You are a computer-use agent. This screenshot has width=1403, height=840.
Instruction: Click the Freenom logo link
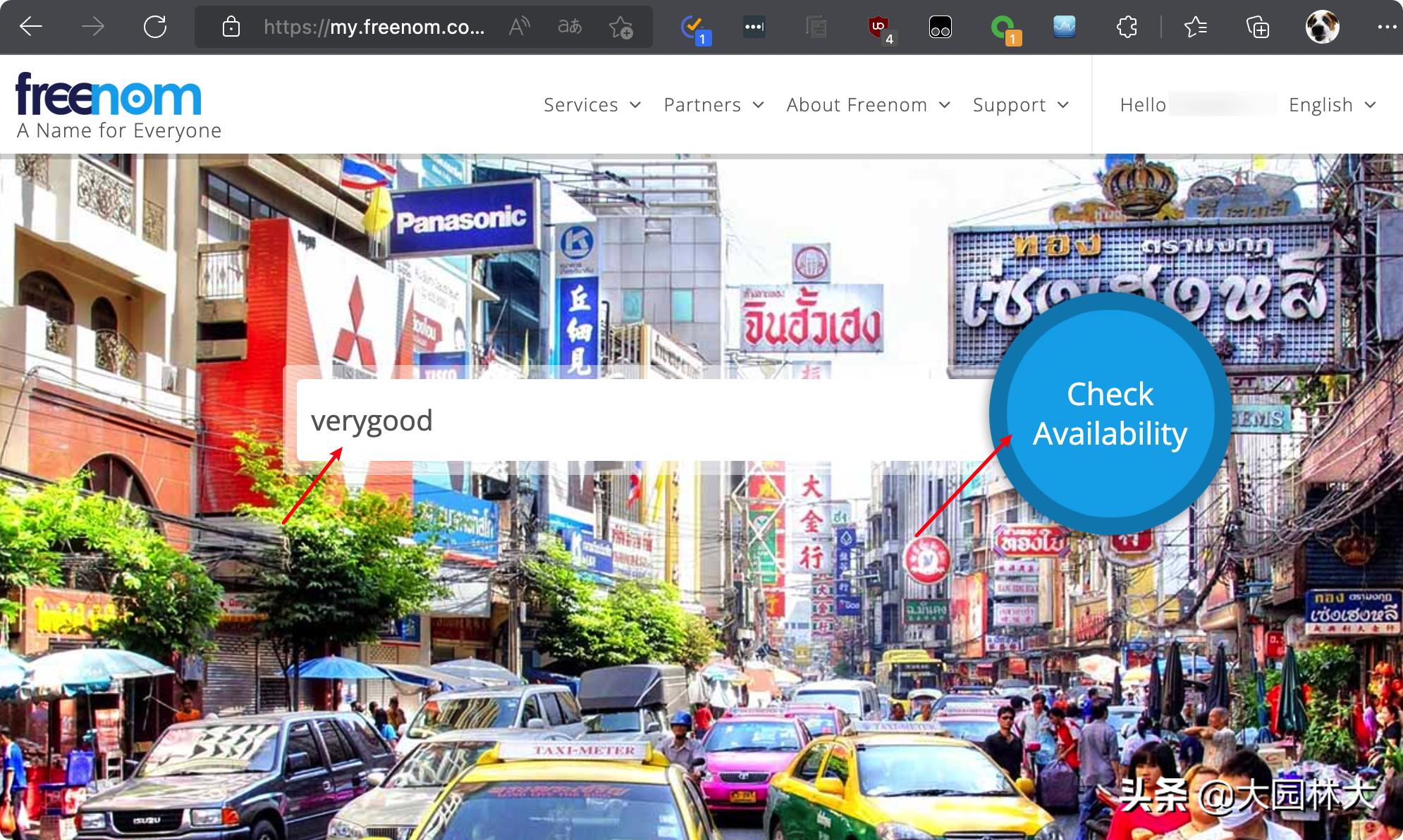(109, 95)
